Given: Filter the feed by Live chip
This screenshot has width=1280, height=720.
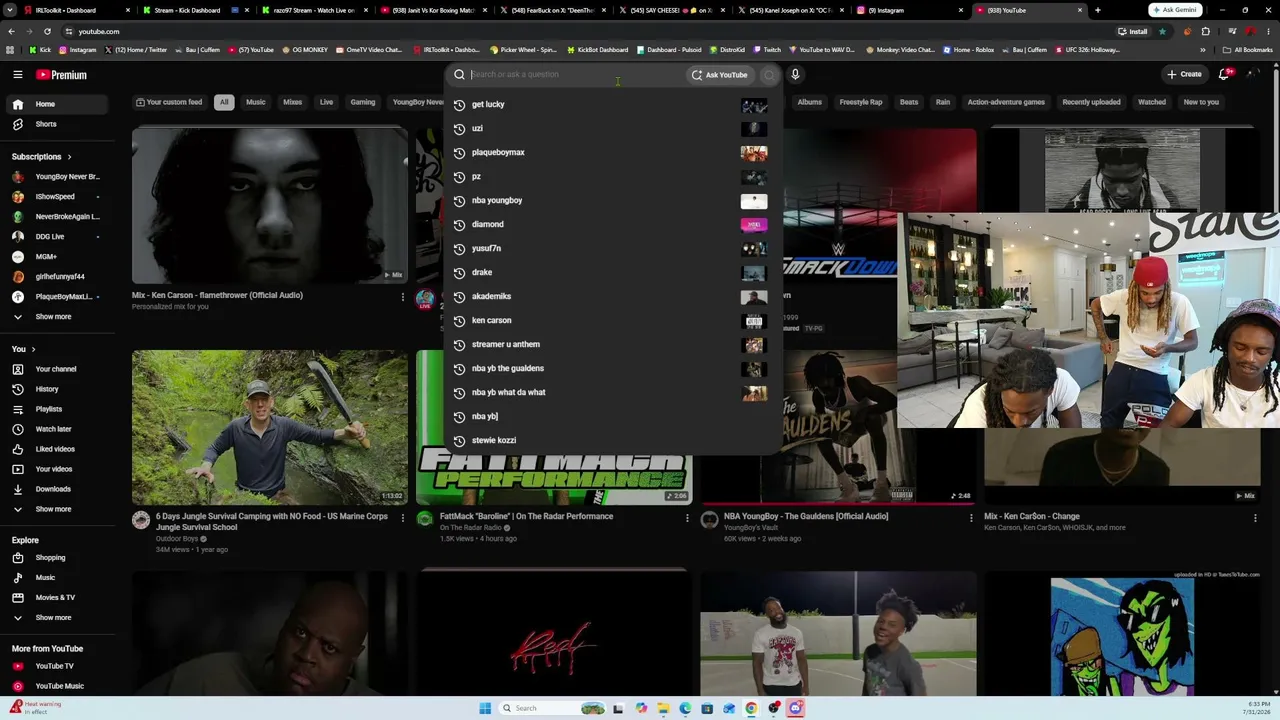Looking at the screenshot, I should click(x=326, y=102).
